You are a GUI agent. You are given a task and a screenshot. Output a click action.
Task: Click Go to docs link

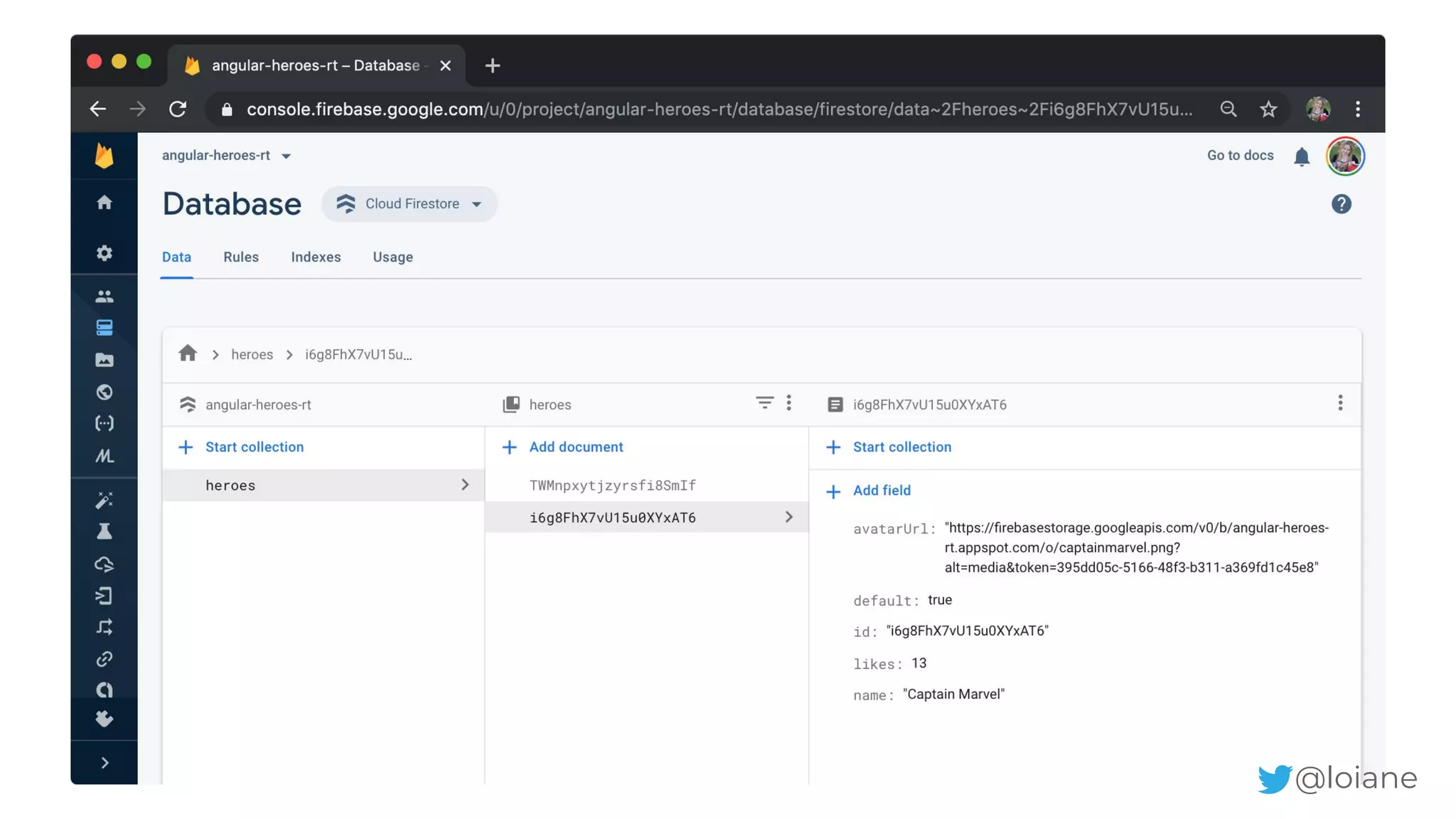[x=1240, y=156]
